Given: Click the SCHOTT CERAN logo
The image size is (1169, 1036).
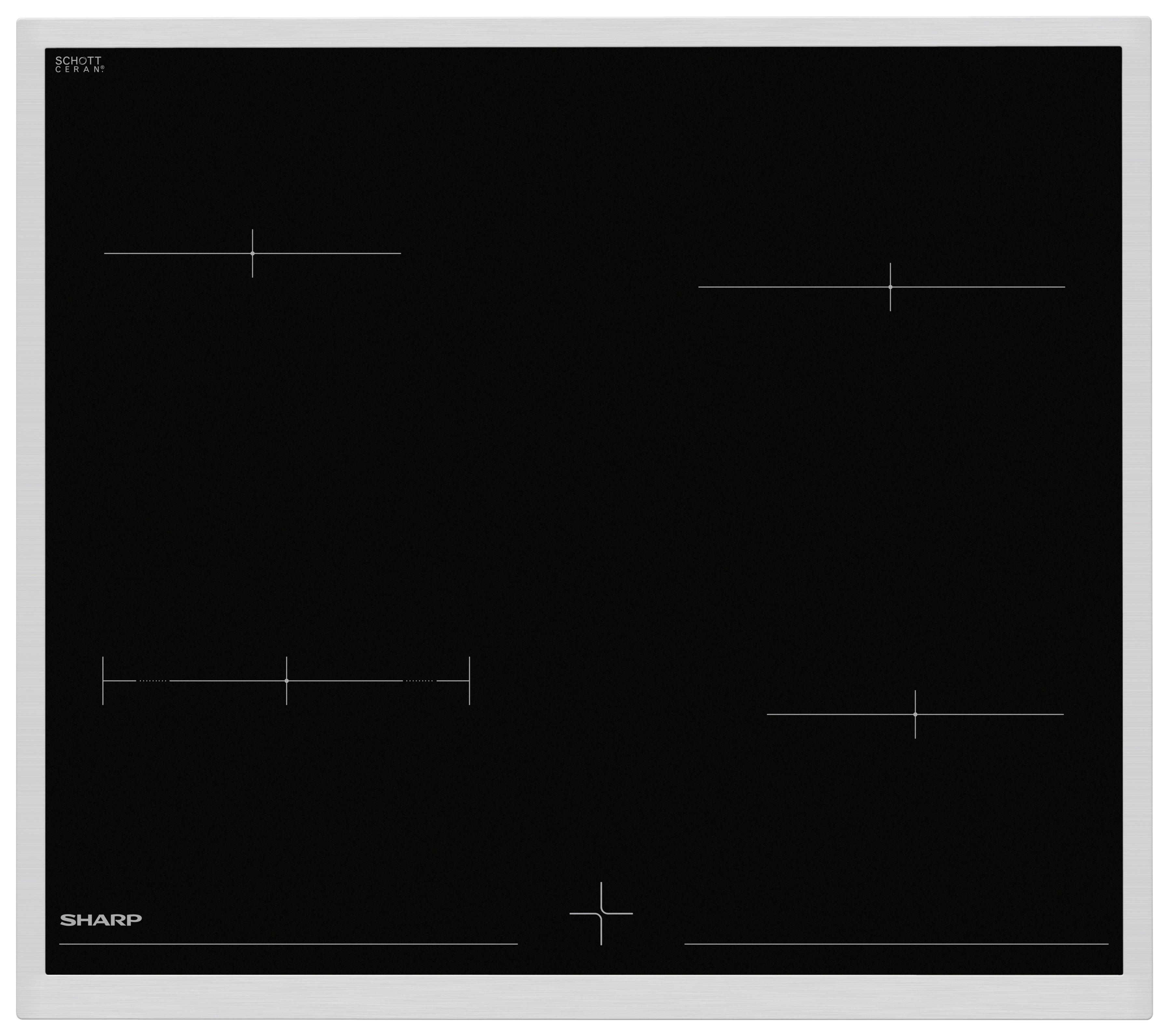Looking at the screenshot, I should coord(79,64).
